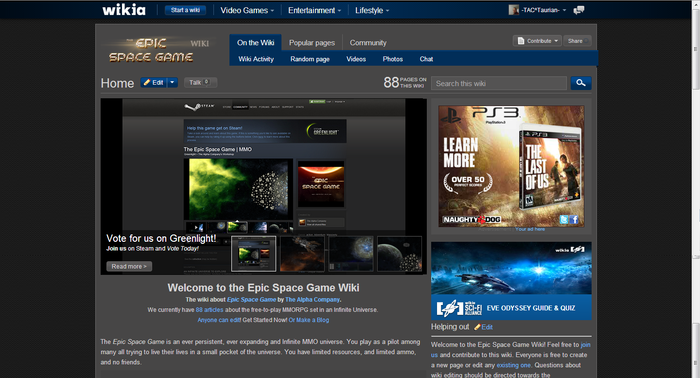Image resolution: width=700 pixels, height=378 pixels.
Task: Click the user avatar picture
Action: 513,10
